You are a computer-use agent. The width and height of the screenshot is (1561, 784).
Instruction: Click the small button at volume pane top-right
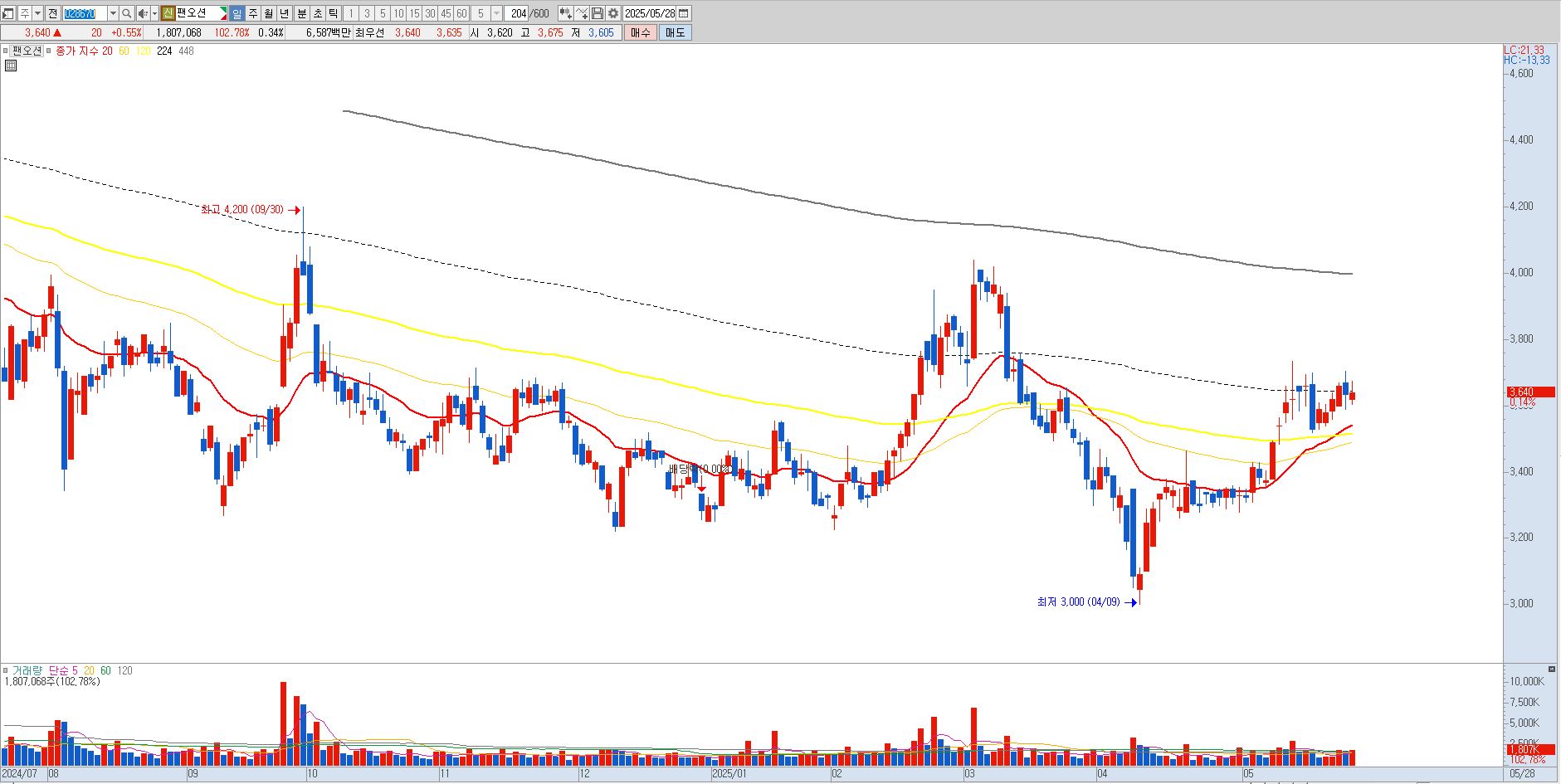(1552, 669)
